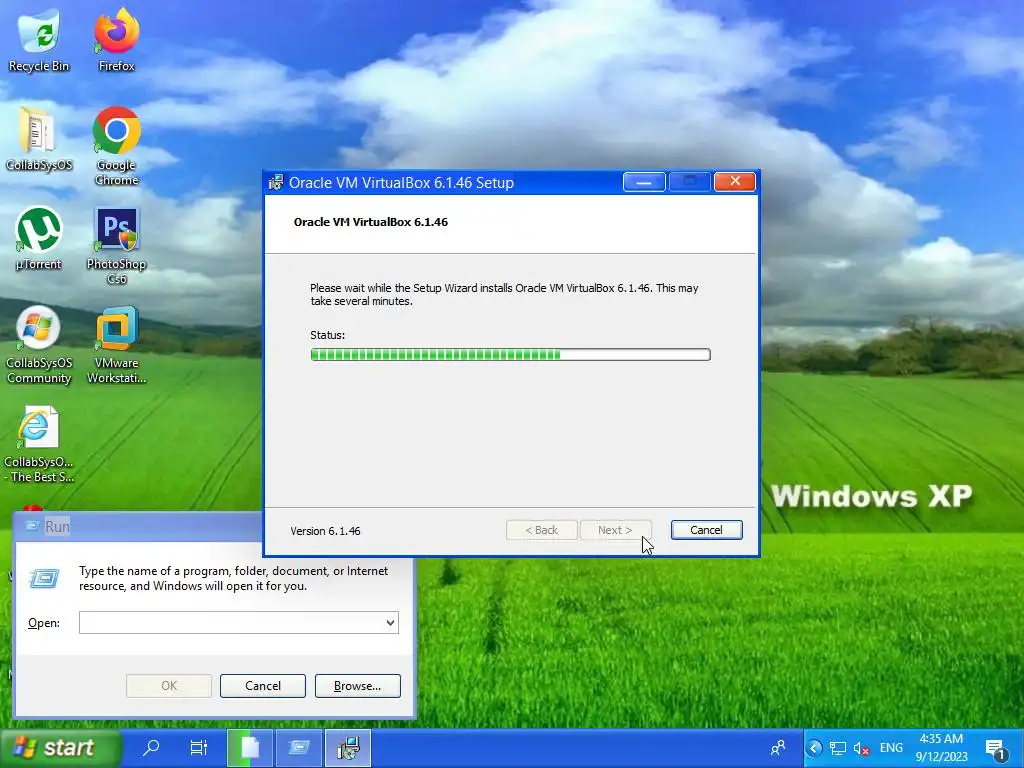Click the VirtualBox Setup title bar icon

[276, 182]
